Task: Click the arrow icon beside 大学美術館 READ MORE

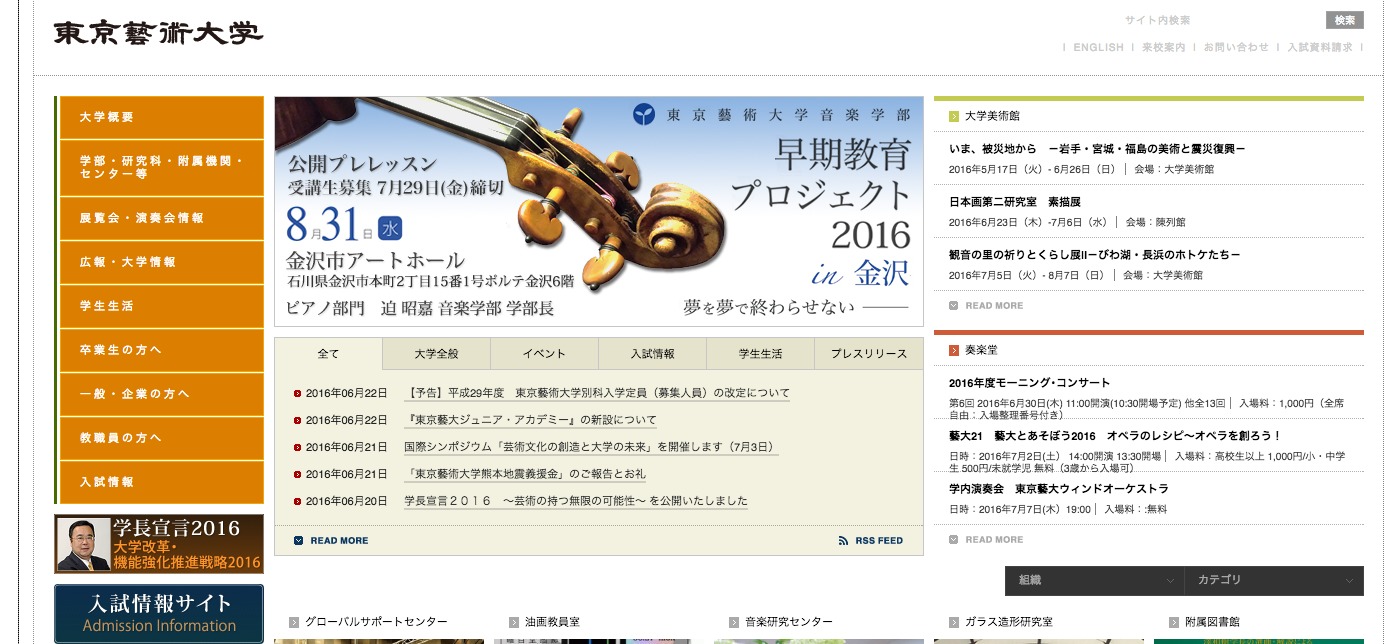Action: [954, 306]
